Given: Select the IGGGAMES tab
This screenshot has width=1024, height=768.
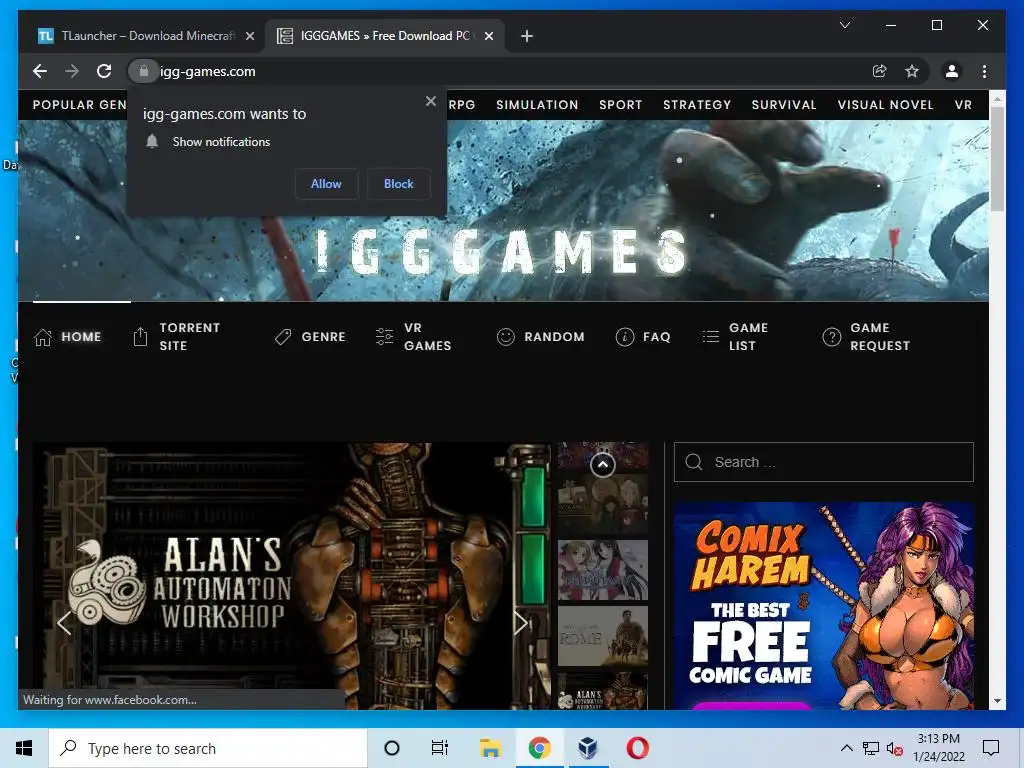Looking at the screenshot, I should [x=384, y=36].
